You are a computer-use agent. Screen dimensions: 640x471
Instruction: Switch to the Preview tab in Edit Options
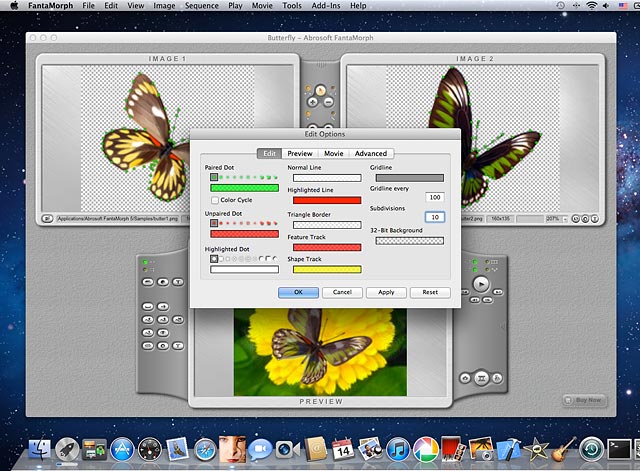pyautogui.click(x=300, y=153)
